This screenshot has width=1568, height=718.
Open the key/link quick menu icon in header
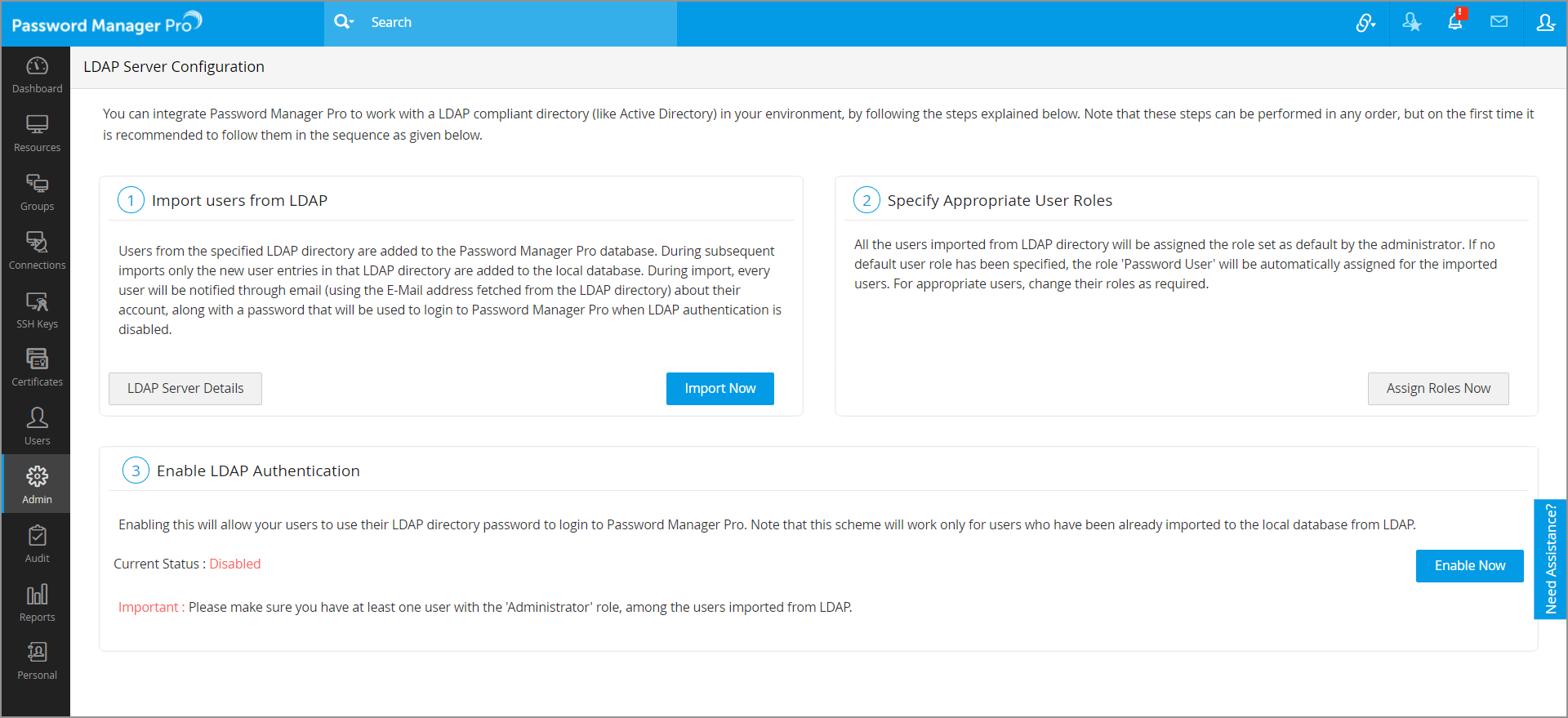pyautogui.click(x=1365, y=23)
